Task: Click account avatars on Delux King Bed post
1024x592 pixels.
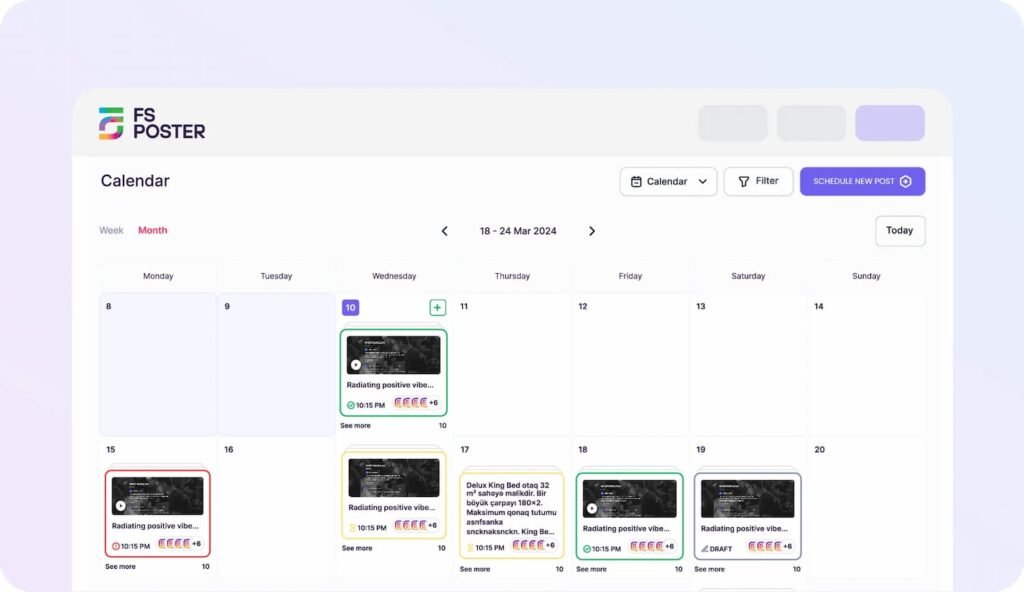Action: pos(528,545)
